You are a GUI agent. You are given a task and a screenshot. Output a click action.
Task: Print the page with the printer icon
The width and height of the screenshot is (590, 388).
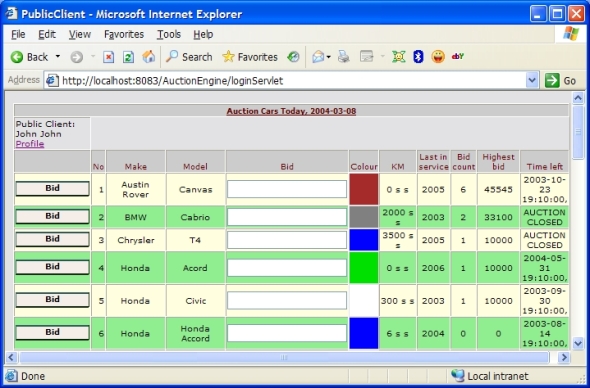[x=343, y=57]
